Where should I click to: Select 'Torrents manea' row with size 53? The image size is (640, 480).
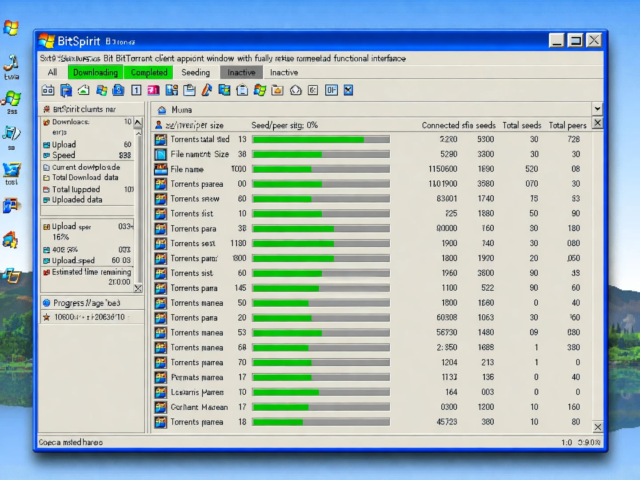click(x=371, y=333)
